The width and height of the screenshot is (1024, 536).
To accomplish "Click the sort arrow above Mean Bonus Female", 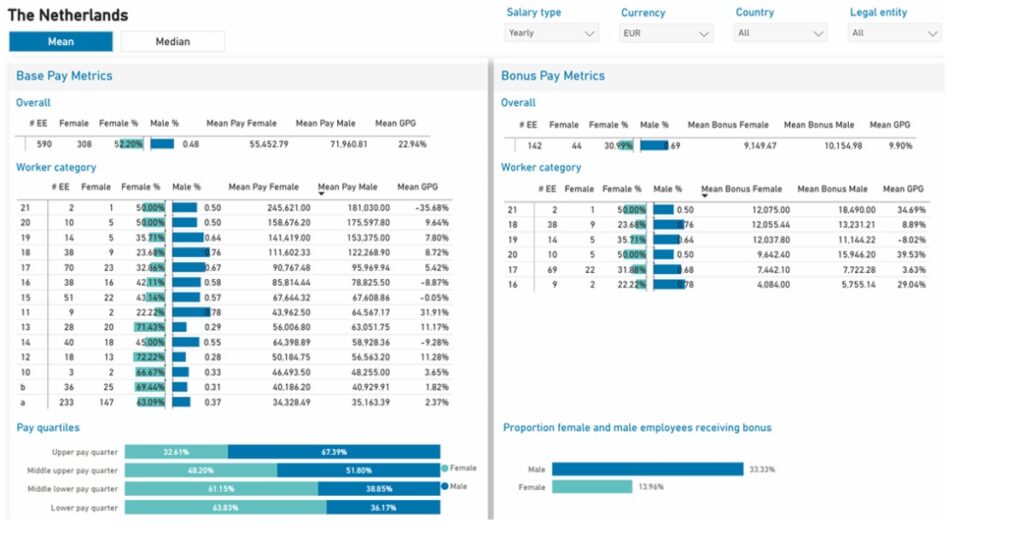I will point(706,196).
